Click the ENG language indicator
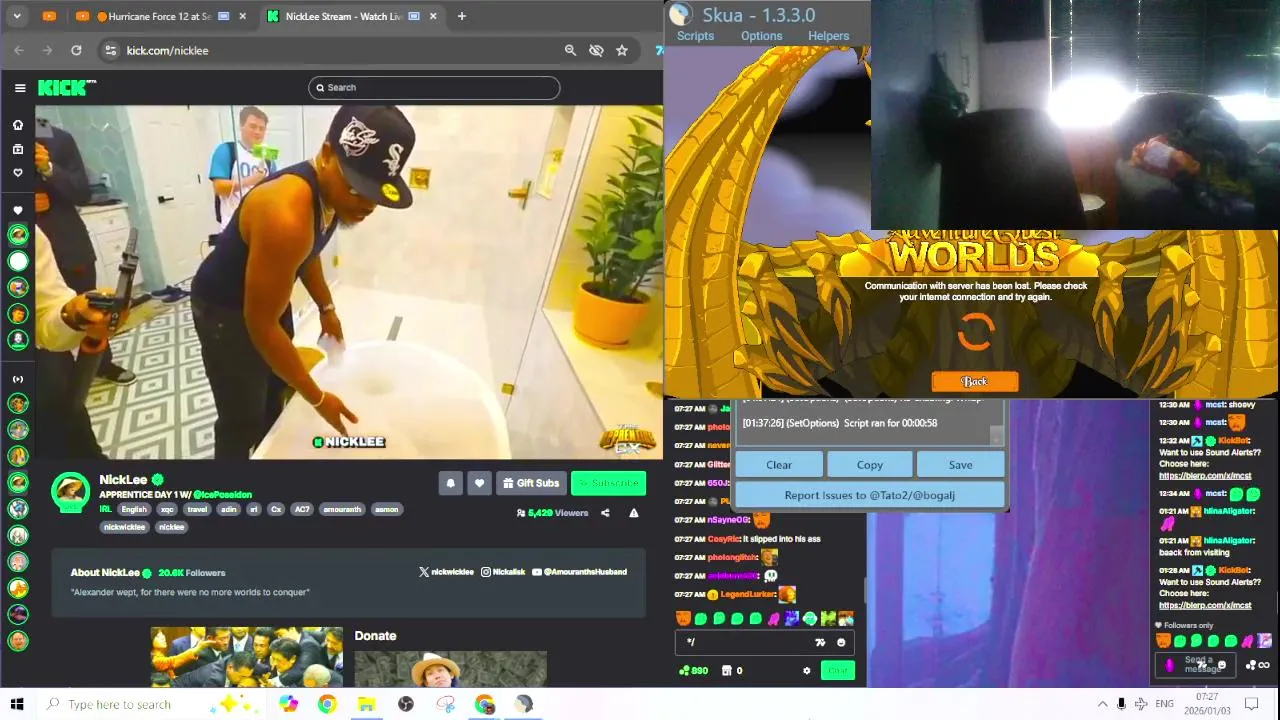The image size is (1280, 720). pyautogui.click(x=1164, y=704)
